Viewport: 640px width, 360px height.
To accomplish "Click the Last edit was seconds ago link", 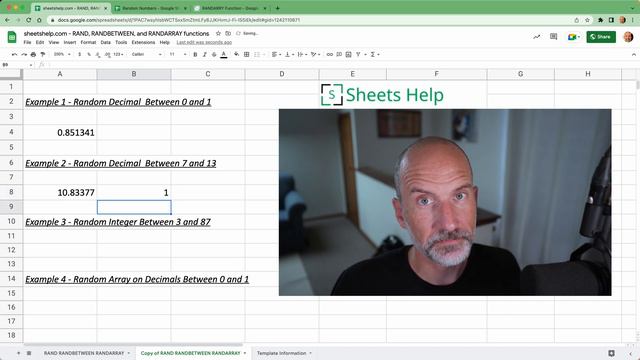I will pyautogui.click(x=204, y=42).
